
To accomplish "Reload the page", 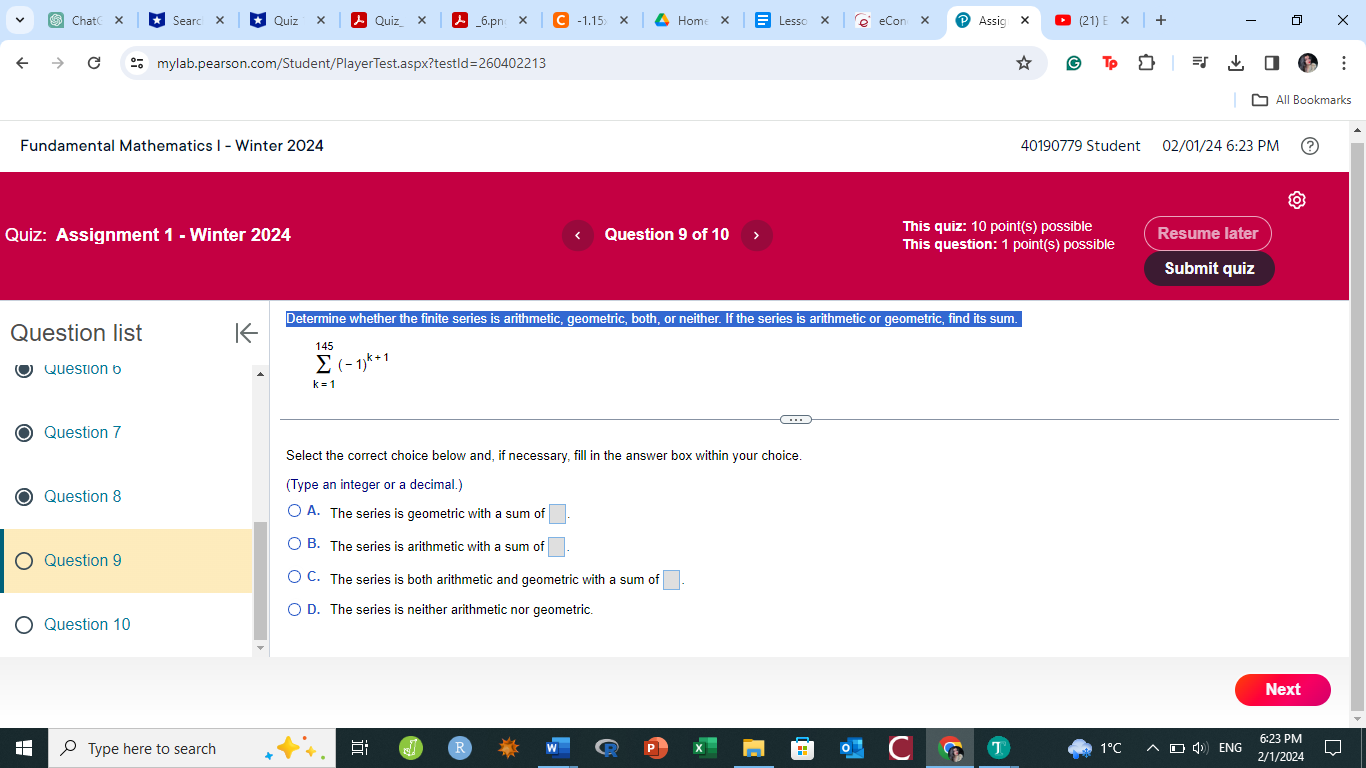I will tap(94, 63).
